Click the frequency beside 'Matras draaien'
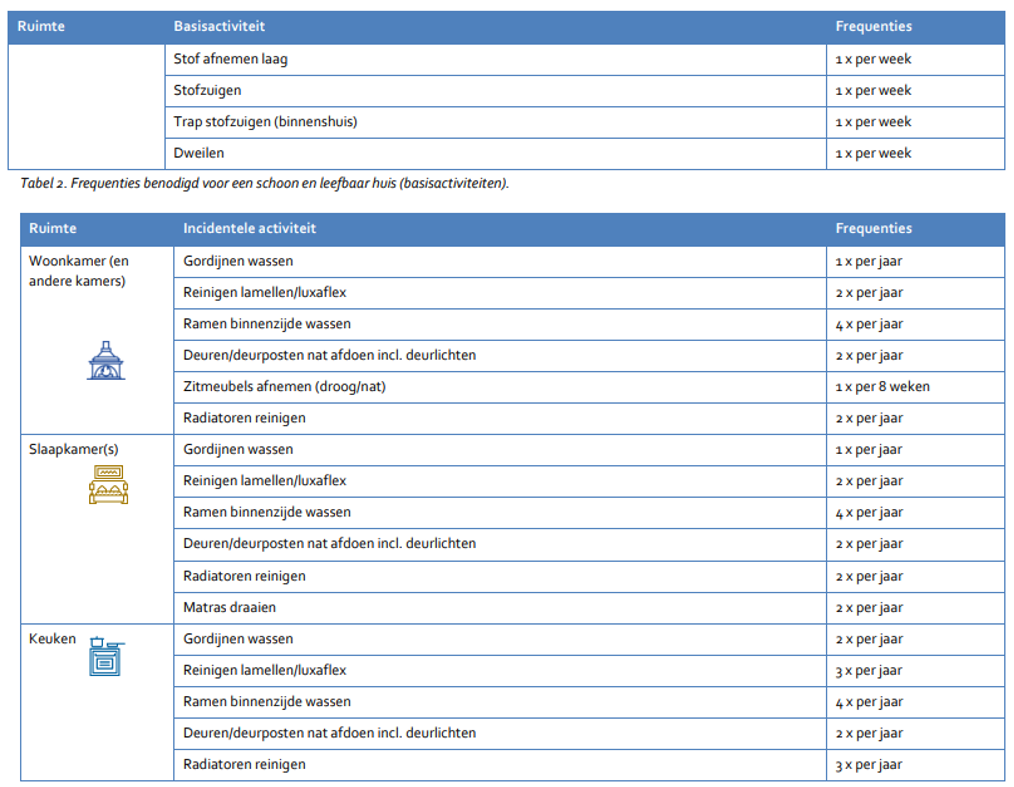 [868, 607]
